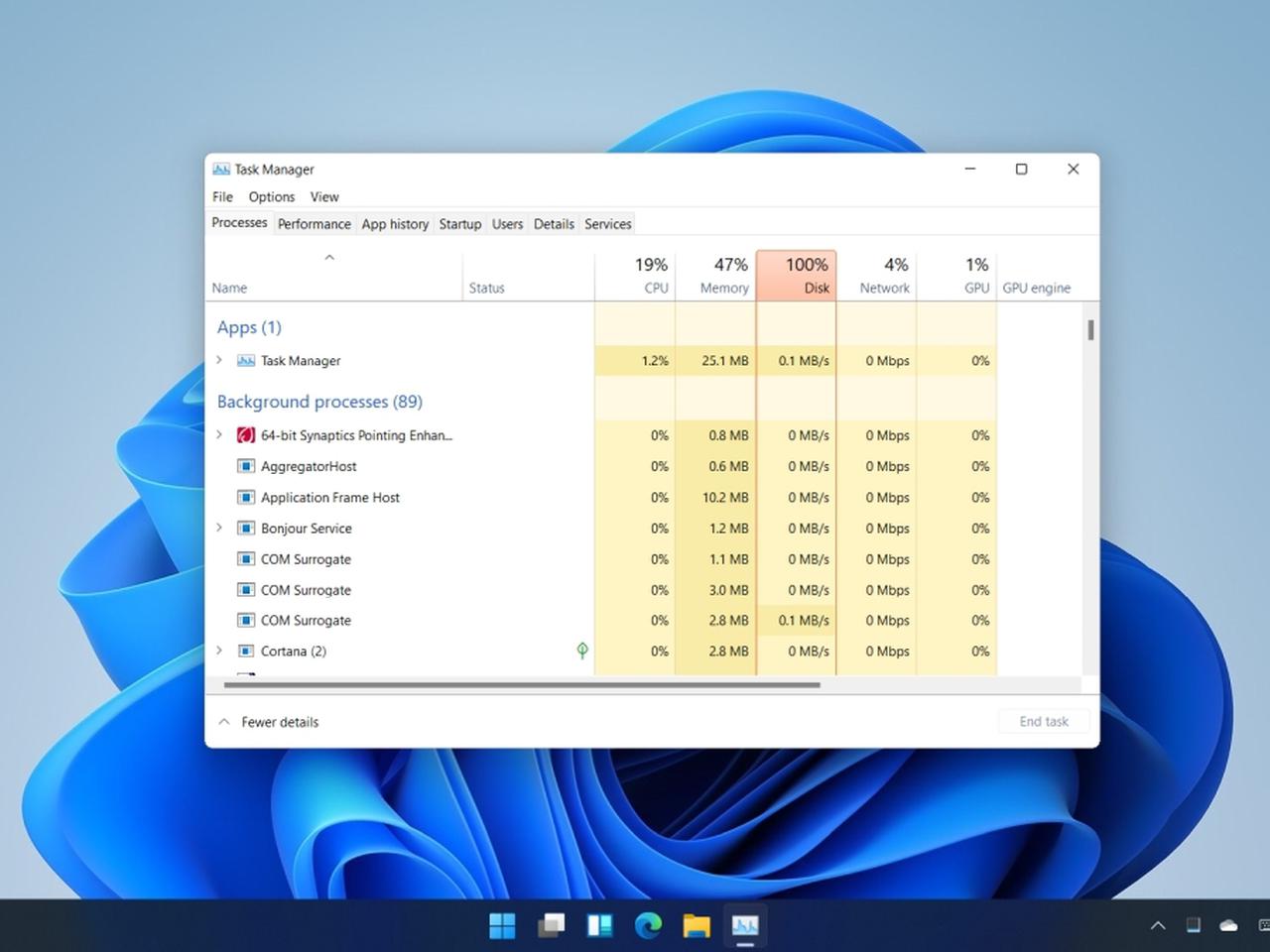1270x952 pixels.
Task: Click the End task button
Action: pos(1044,721)
